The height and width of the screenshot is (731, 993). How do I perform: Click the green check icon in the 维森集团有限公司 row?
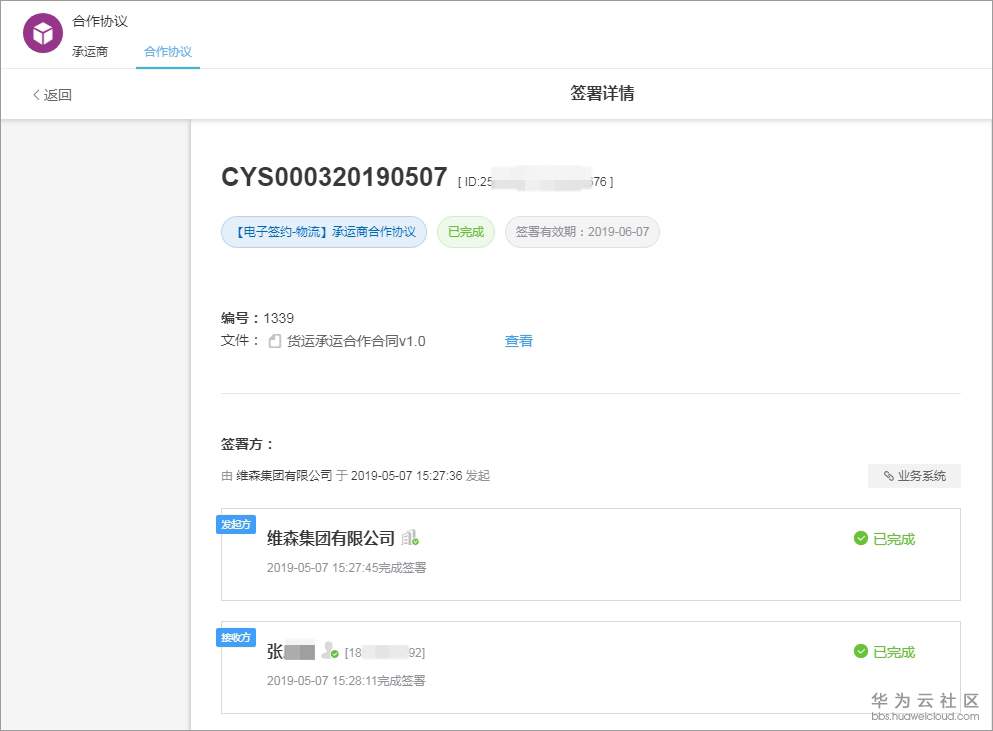[861, 538]
